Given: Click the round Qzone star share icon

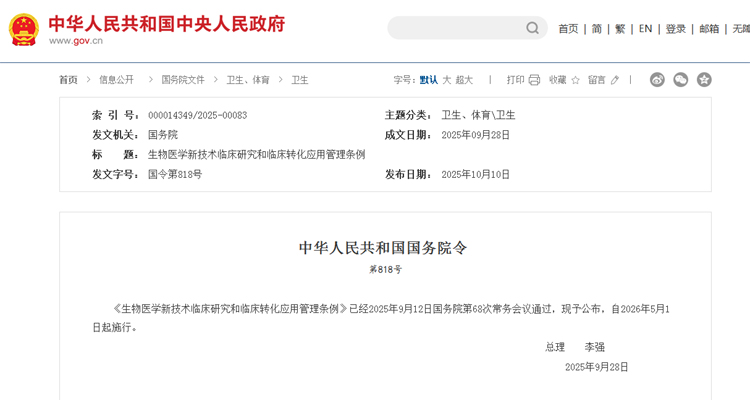Looking at the screenshot, I should point(704,80).
